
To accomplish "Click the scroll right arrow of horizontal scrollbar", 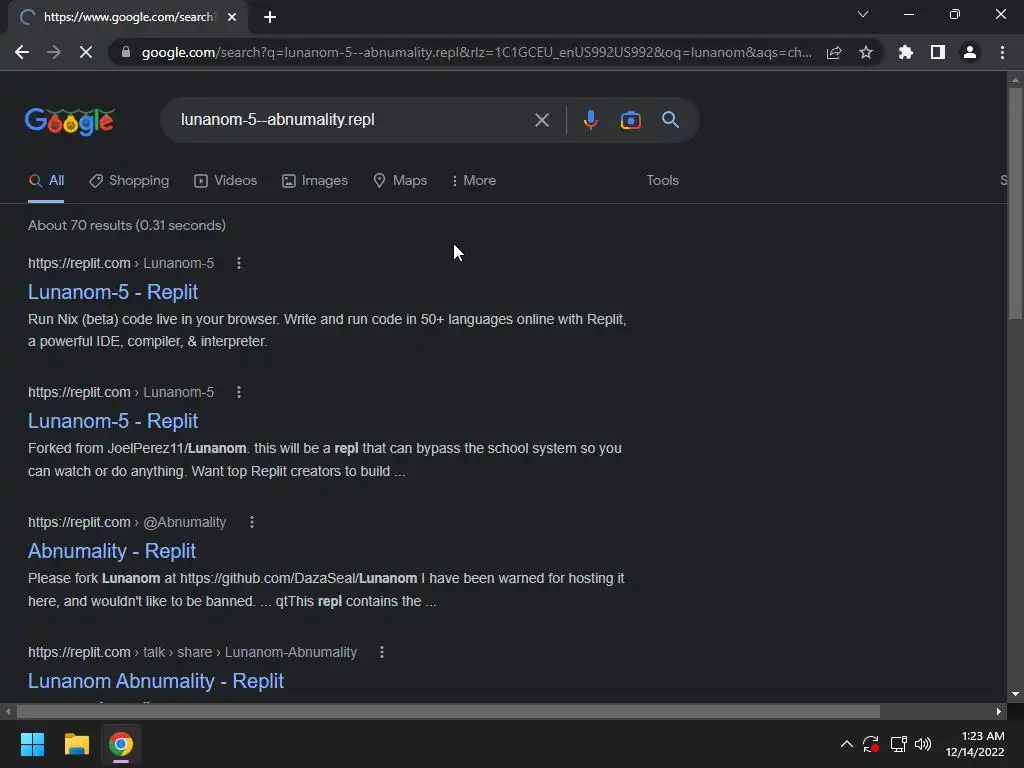I will pyautogui.click(x=999, y=712).
